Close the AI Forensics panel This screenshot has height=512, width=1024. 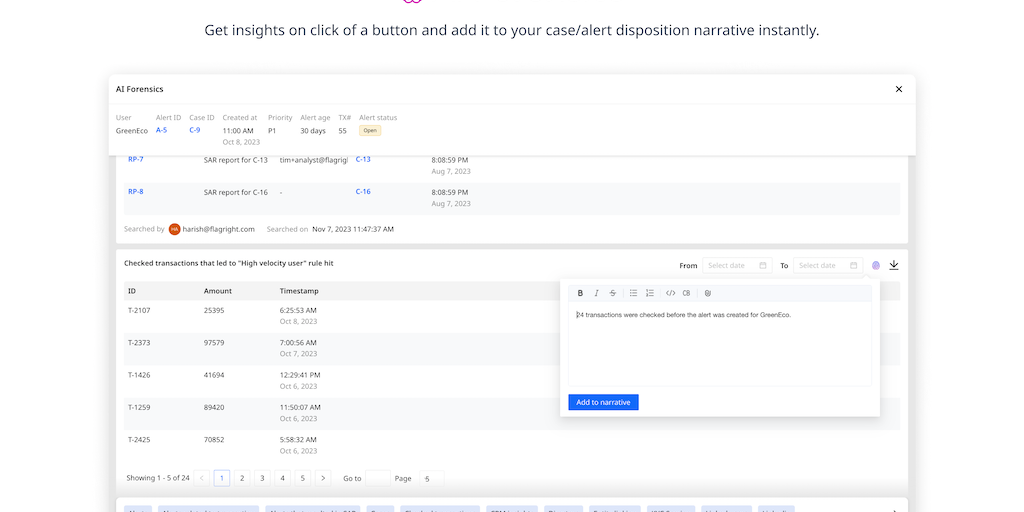898,89
